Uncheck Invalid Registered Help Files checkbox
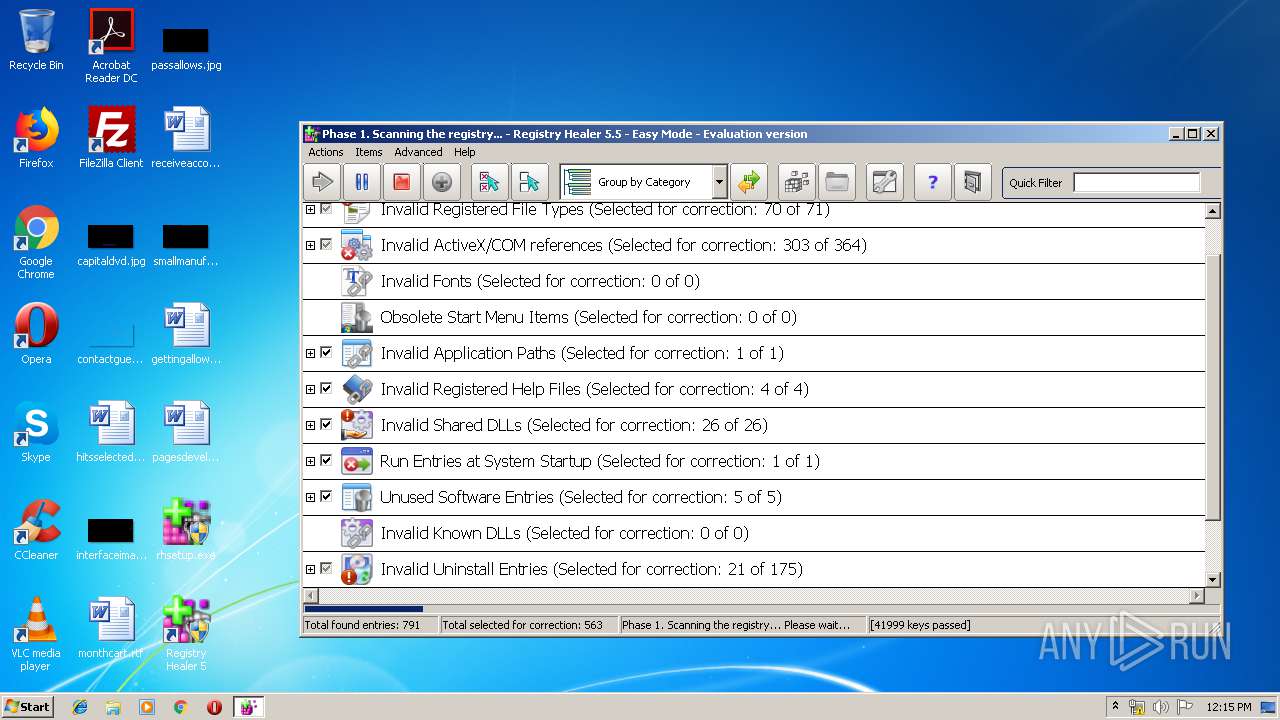This screenshot has width=1280, height=720. (326, 389)
